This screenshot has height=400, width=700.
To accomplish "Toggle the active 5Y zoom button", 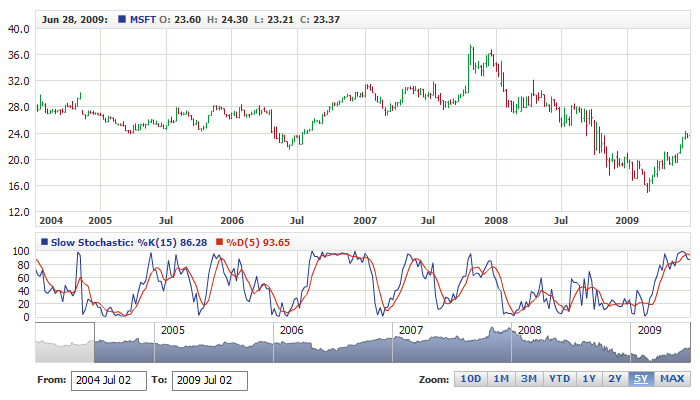I will point(643,379).
